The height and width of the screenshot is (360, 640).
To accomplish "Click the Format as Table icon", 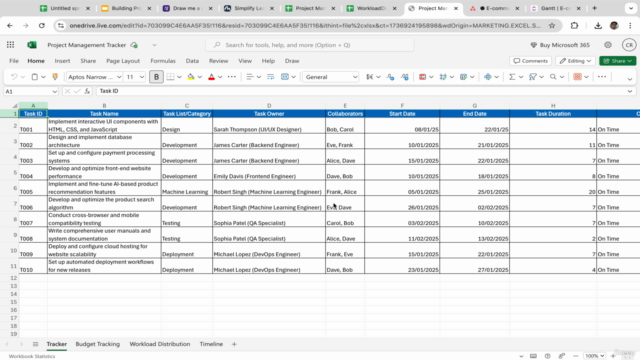I will (443, 77).
